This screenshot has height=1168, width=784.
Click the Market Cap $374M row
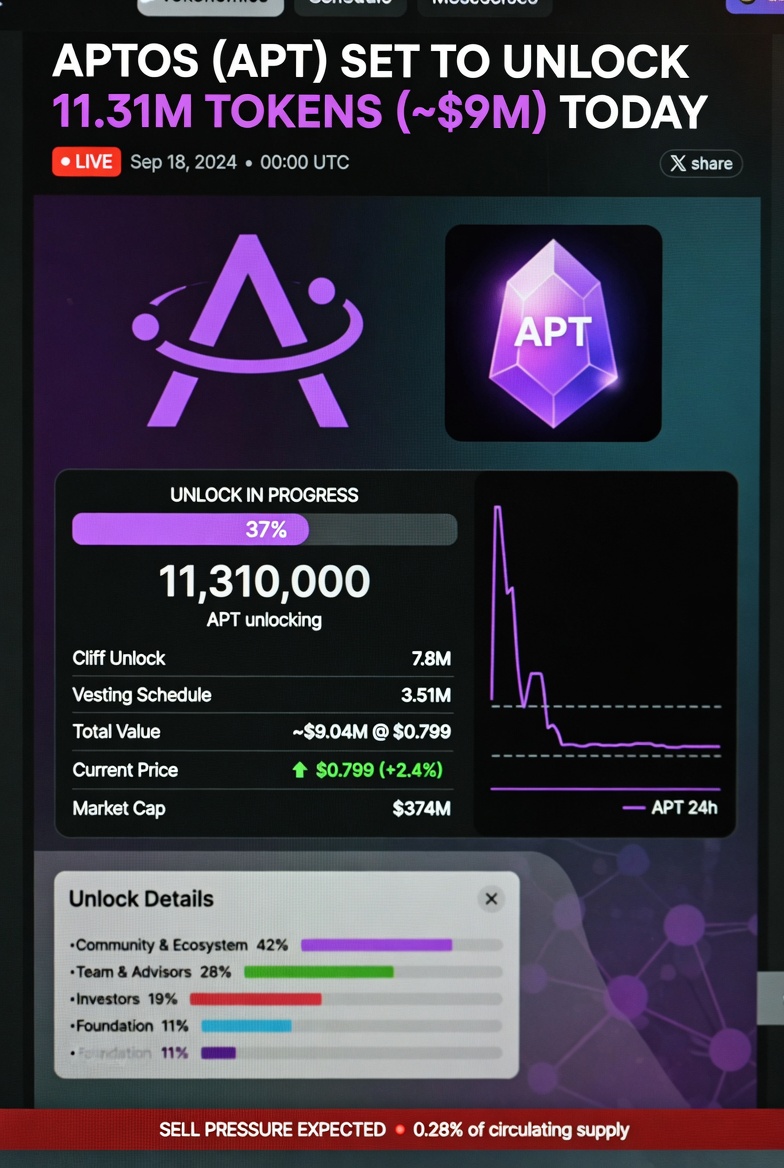pos(261,808)
